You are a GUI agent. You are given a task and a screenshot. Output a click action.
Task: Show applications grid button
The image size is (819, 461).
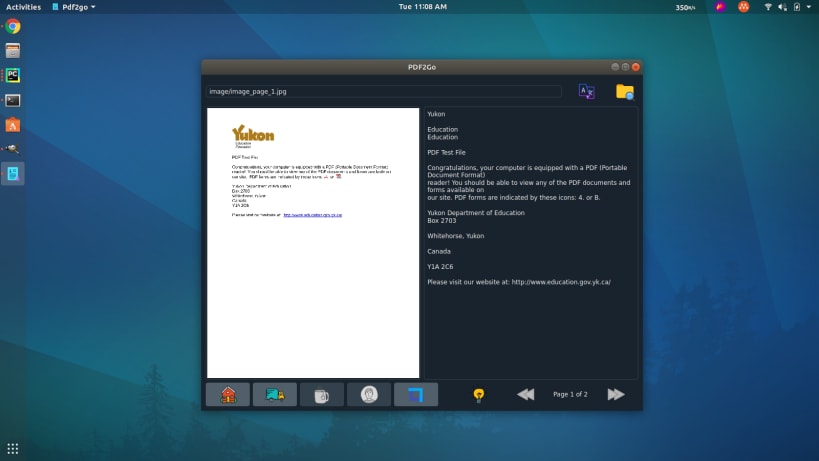[13, 448]
